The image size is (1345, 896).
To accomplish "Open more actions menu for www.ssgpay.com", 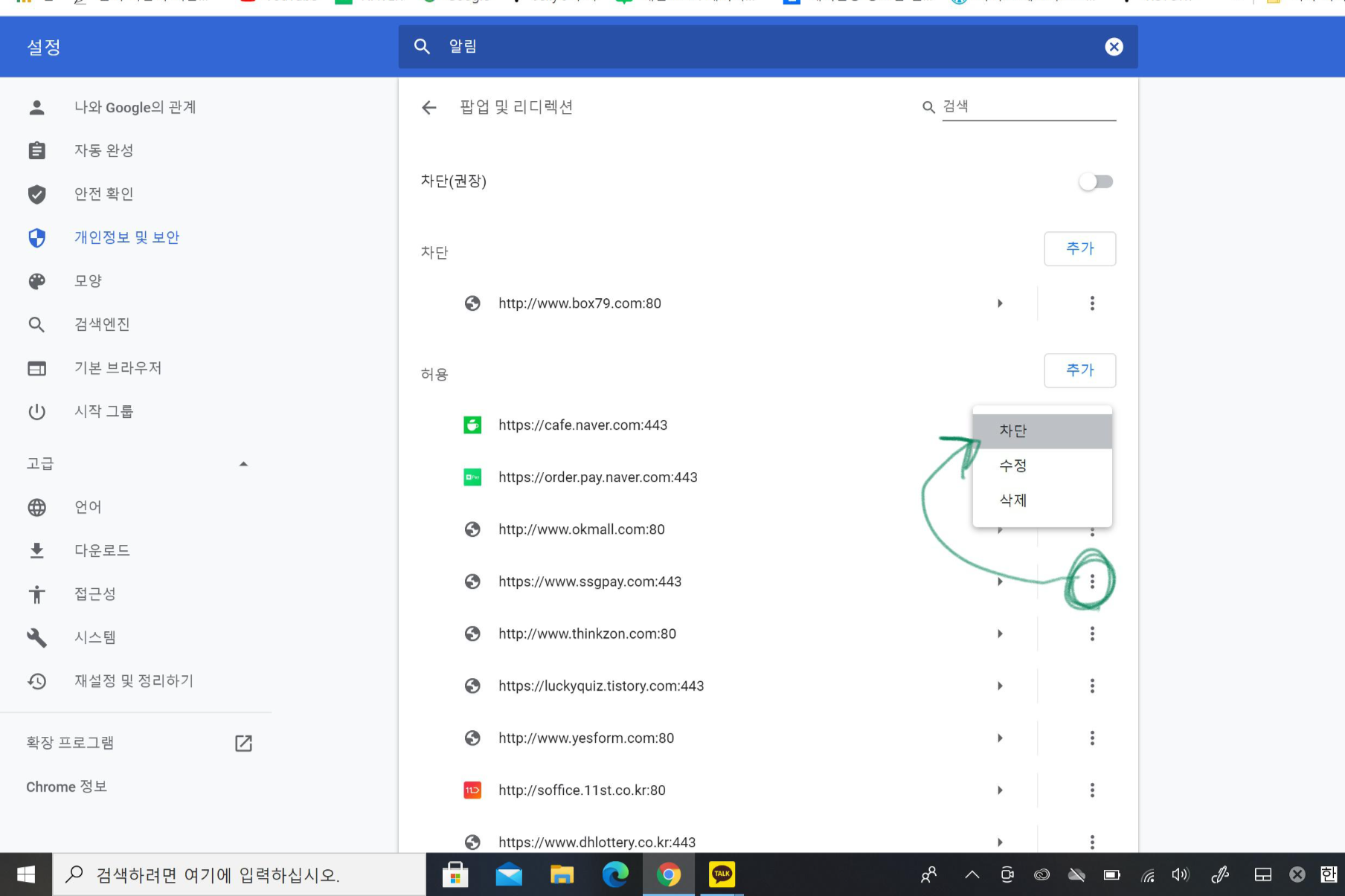I will pos(1092,581).
